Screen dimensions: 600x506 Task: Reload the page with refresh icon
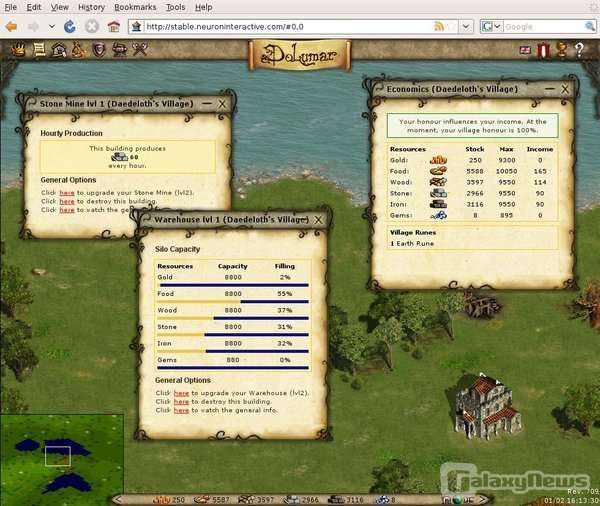[x=70, y=26]
